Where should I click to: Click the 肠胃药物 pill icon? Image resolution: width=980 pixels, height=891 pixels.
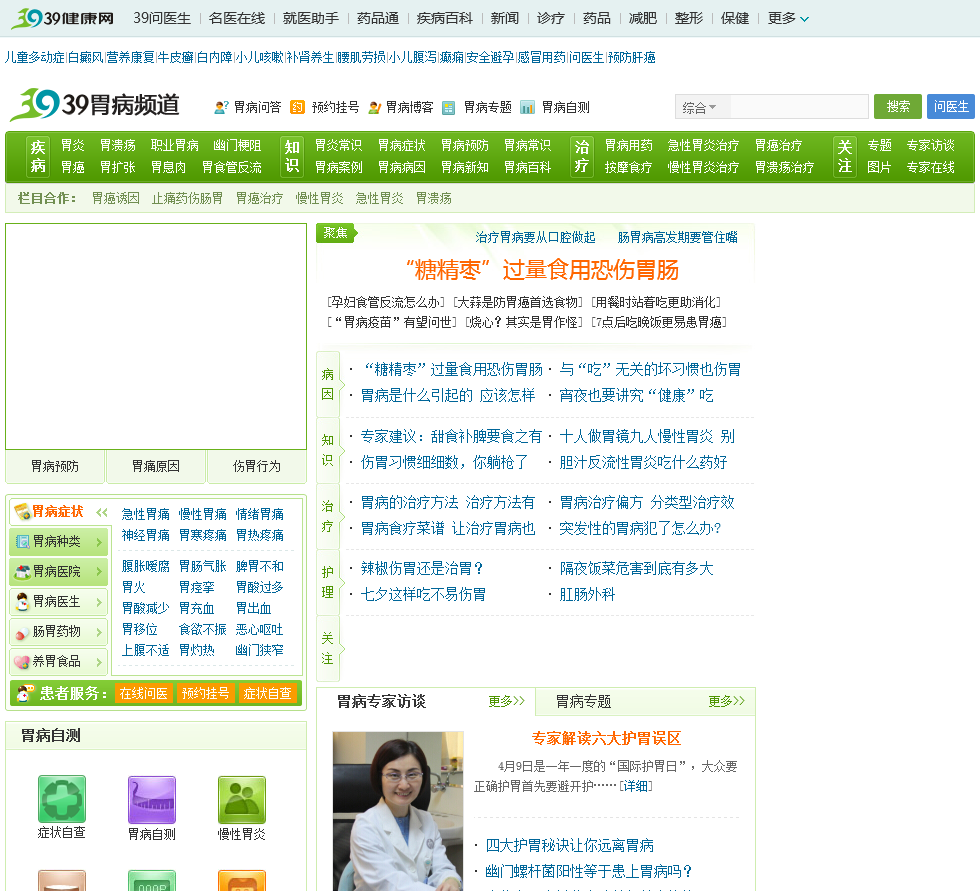tap(22, 632)
